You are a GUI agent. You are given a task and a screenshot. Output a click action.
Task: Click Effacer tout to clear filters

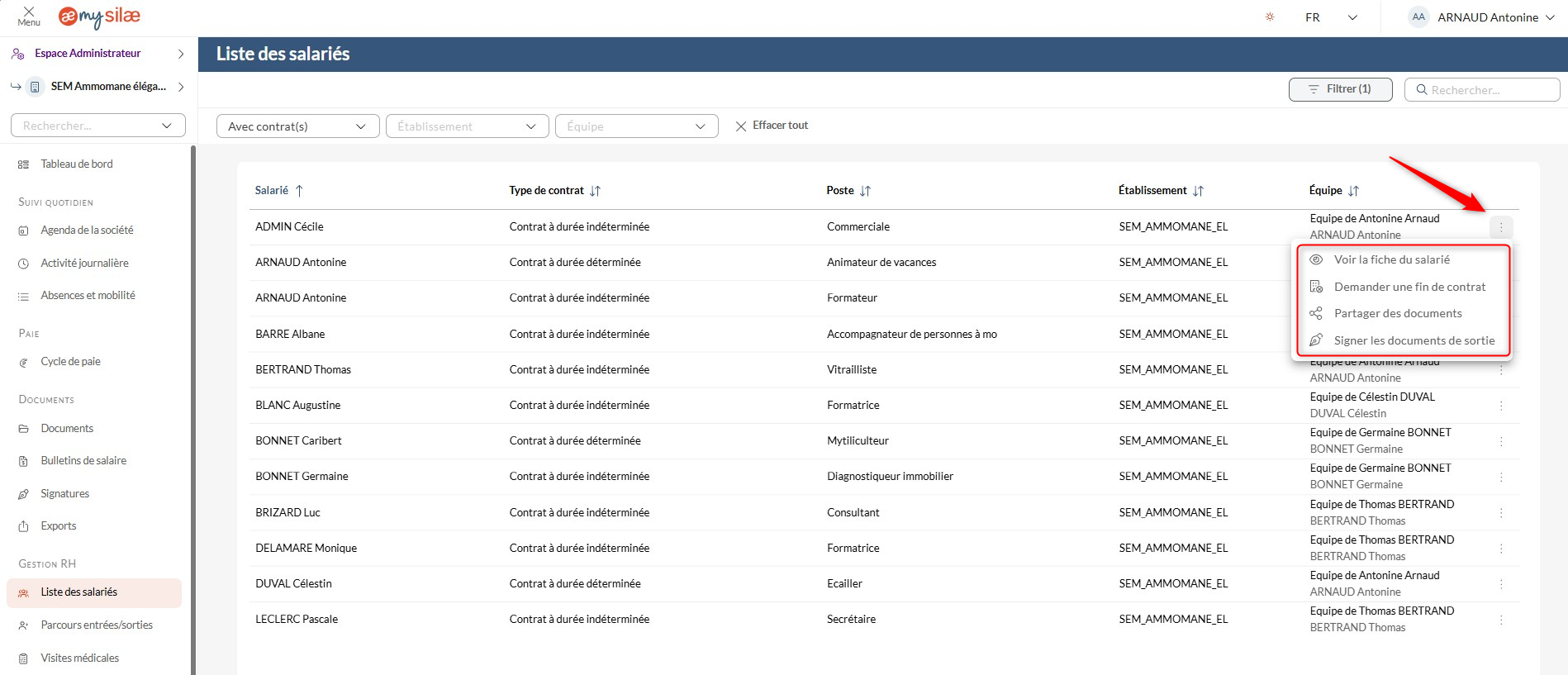tap(772, 126)
